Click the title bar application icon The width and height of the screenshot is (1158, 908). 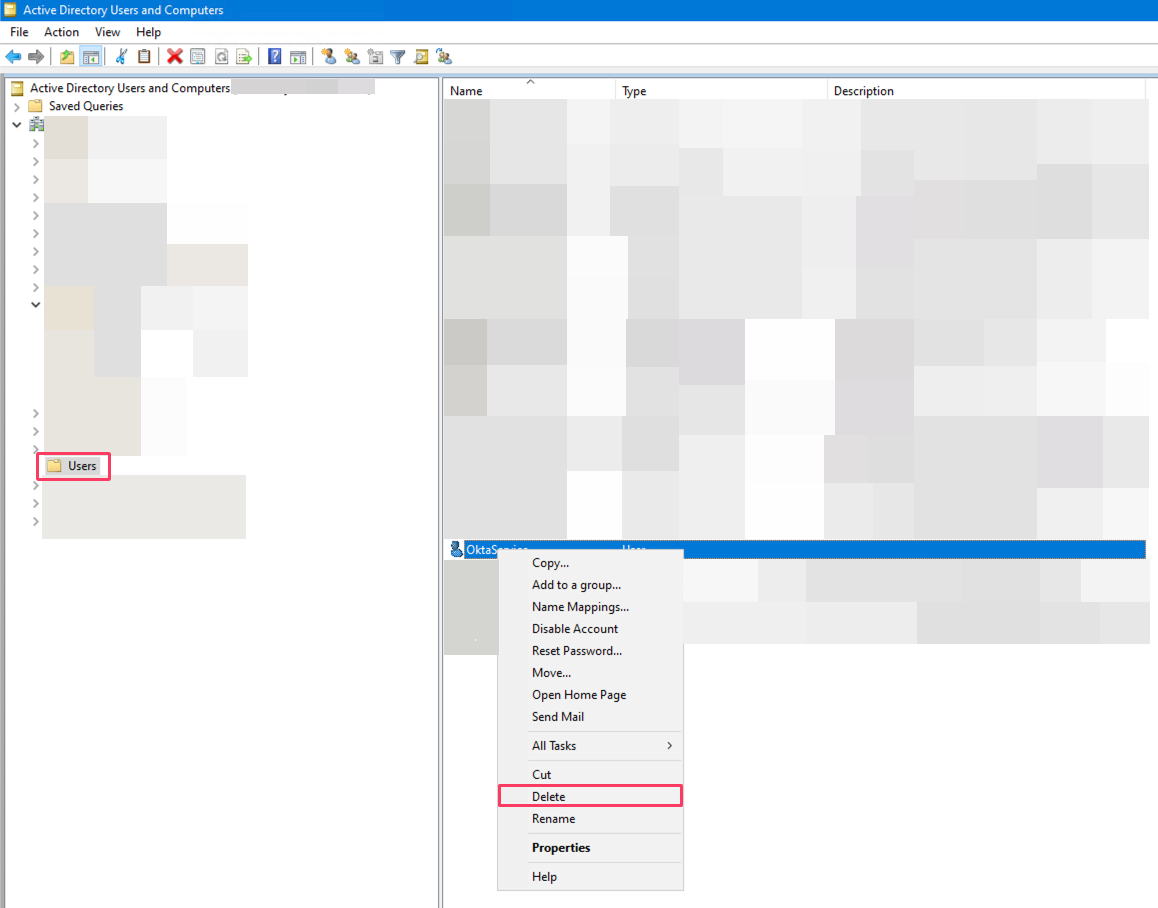[10, 10]
